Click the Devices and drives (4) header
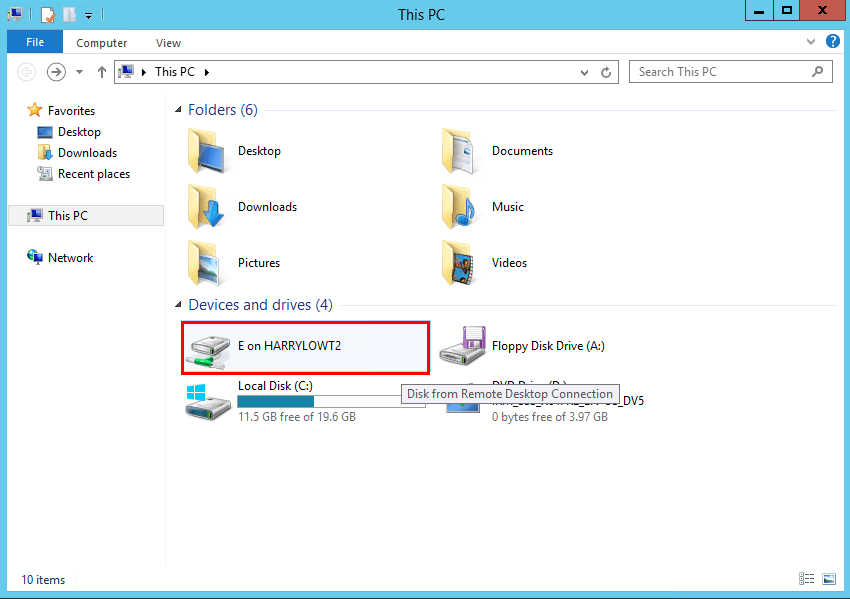The width and height of the screenshot is (850, 599). coord(260,305)
